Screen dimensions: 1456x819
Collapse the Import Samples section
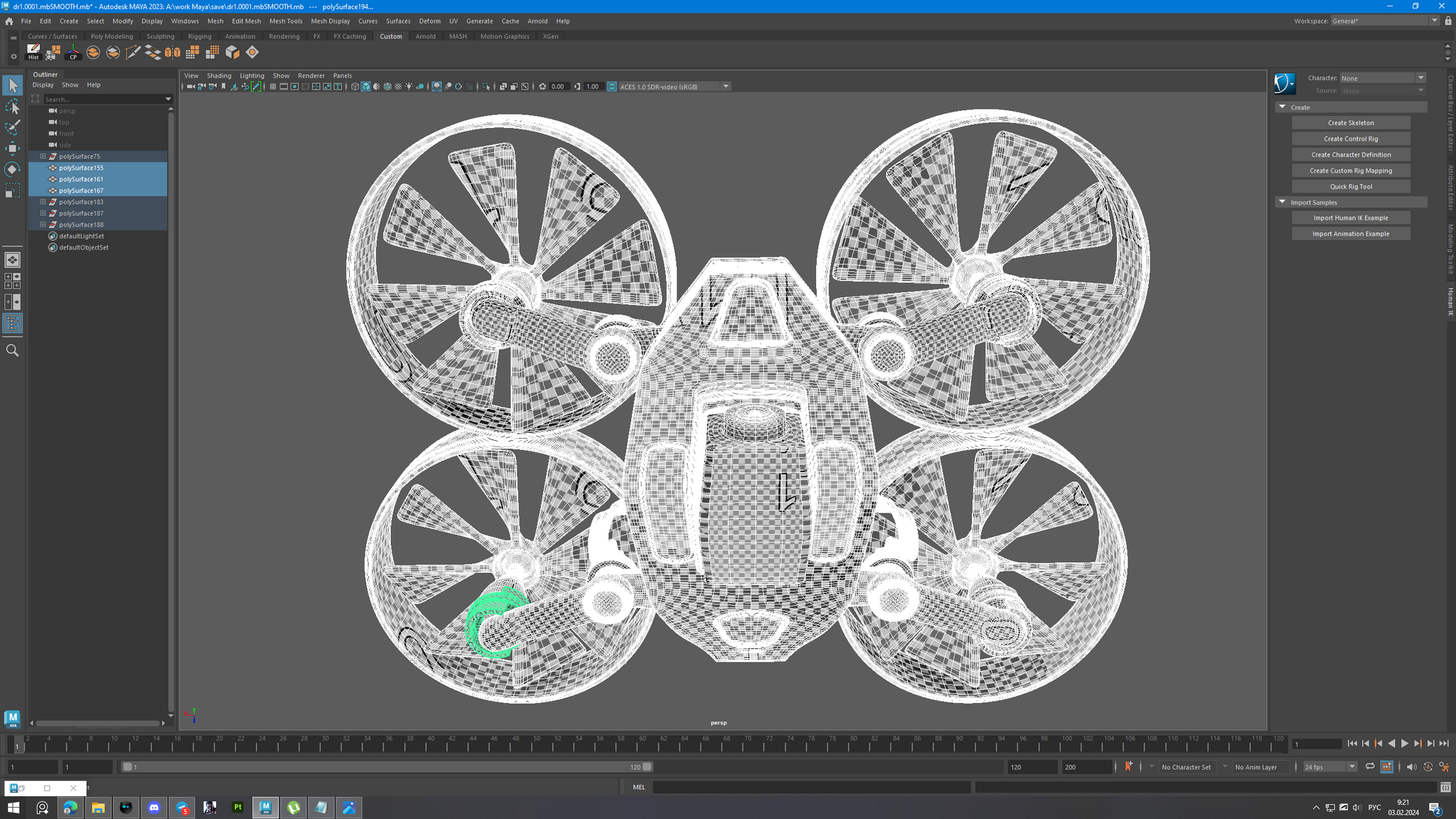[x=1283, y=202]
